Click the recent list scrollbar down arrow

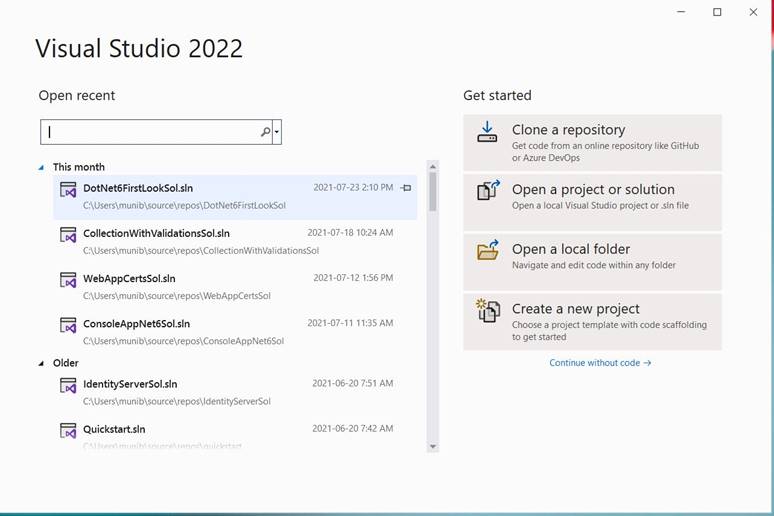tap(433, 446)
